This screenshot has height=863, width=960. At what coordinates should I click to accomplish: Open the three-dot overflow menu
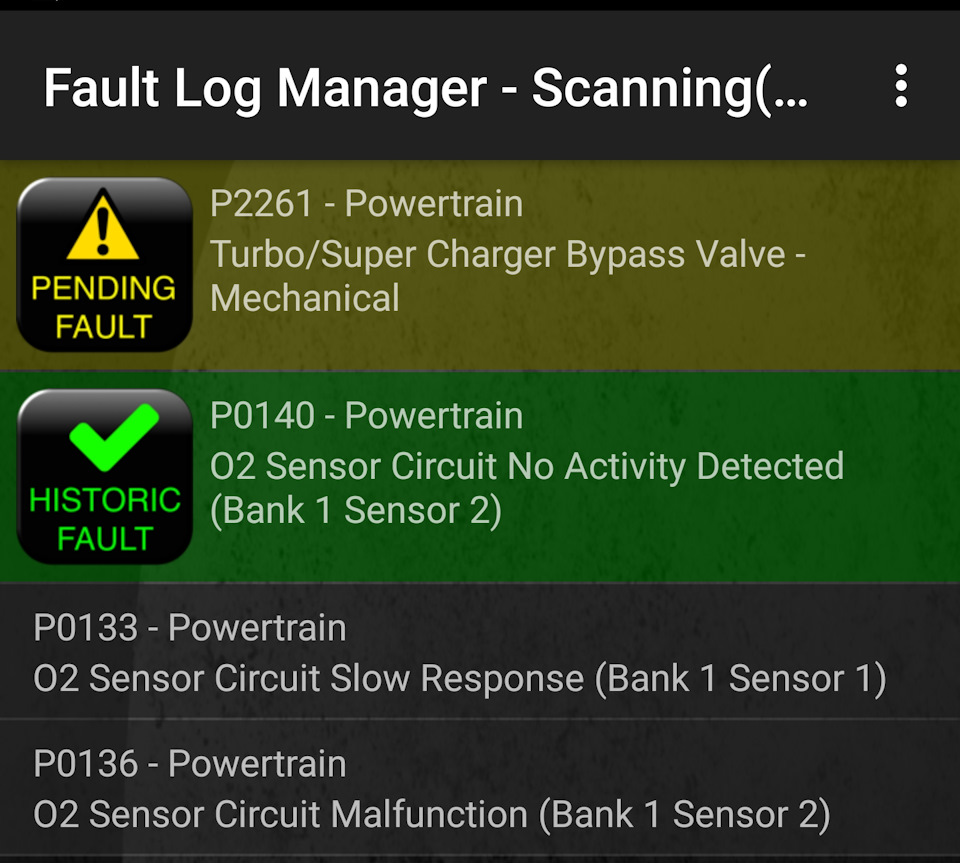pyautogui.click(x=899, y=87)
